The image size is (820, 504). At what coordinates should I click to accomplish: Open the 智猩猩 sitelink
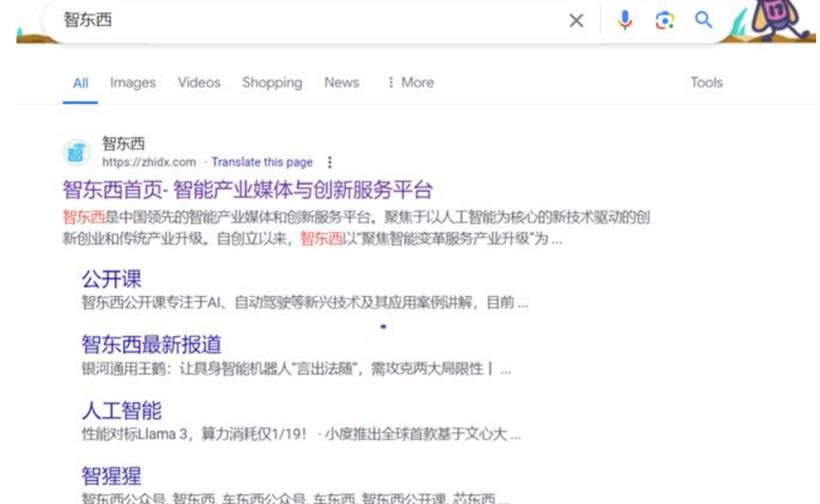tap(111, 476)
